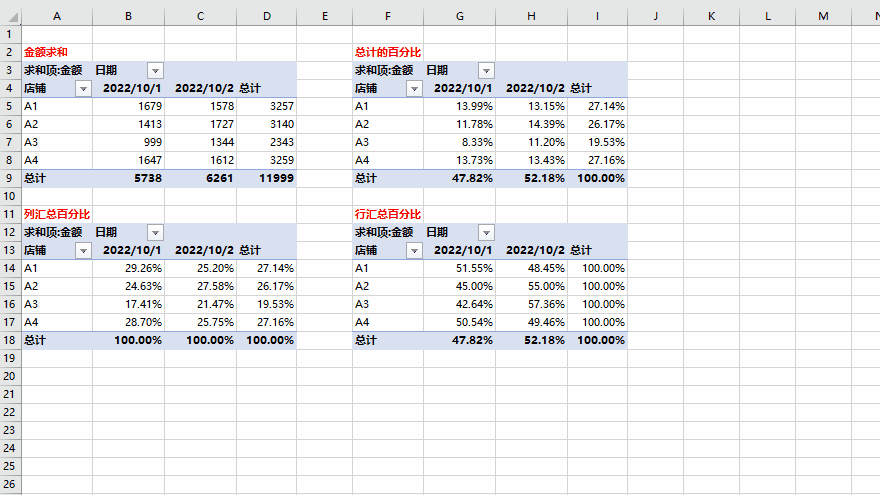
Task: Click 2022/10/1 header in cell B4
Action: [132, 88]
